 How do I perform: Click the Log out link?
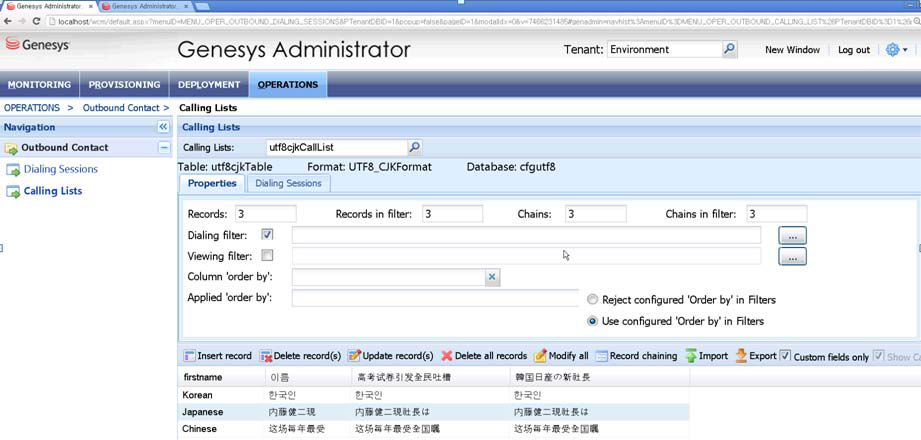[x=854, y=50]
